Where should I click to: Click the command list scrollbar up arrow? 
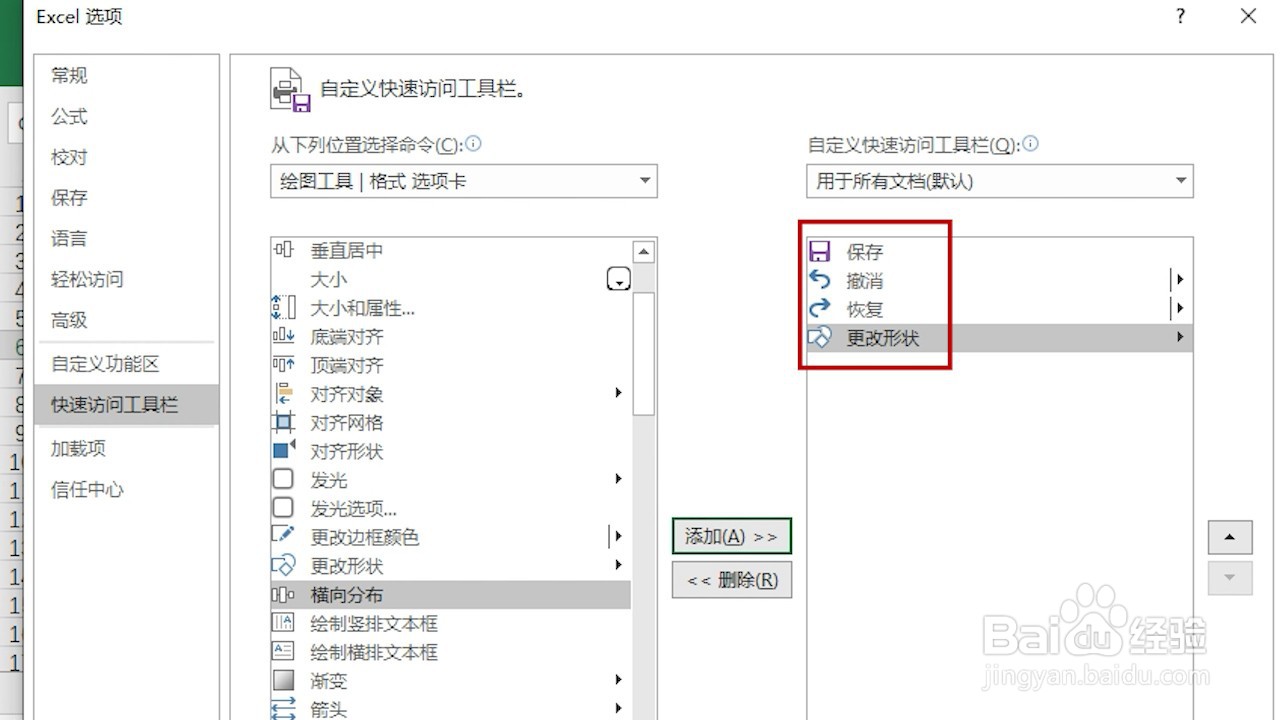645,250
